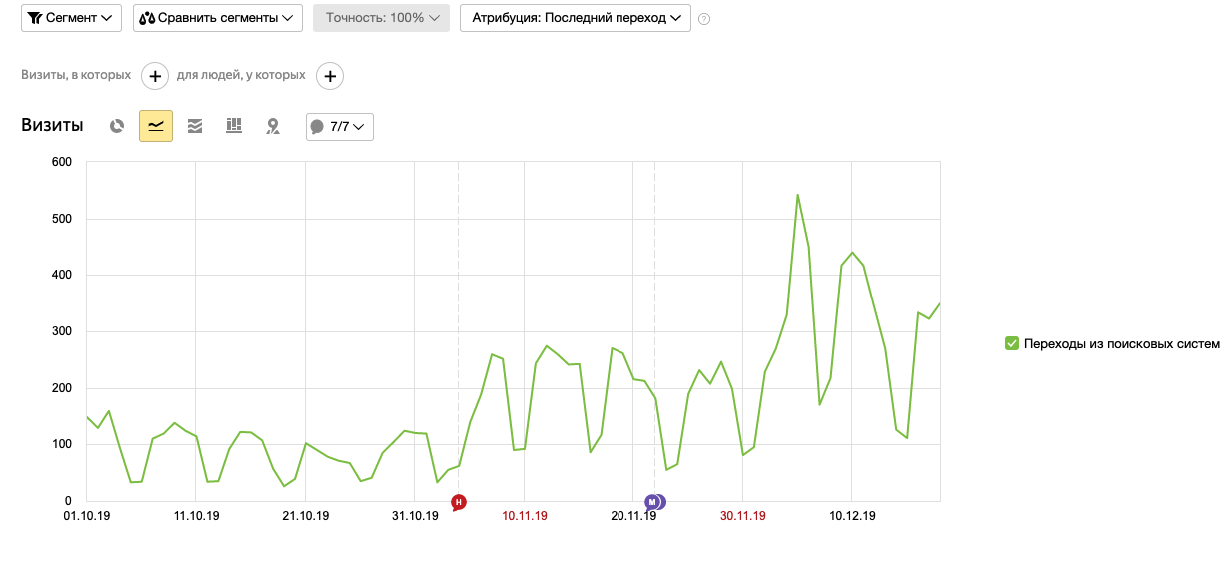Viewport: 1229px width, 581px height.
Task: Select the line chart view icon
Action: pyautogui.click(x=156, y=126)
